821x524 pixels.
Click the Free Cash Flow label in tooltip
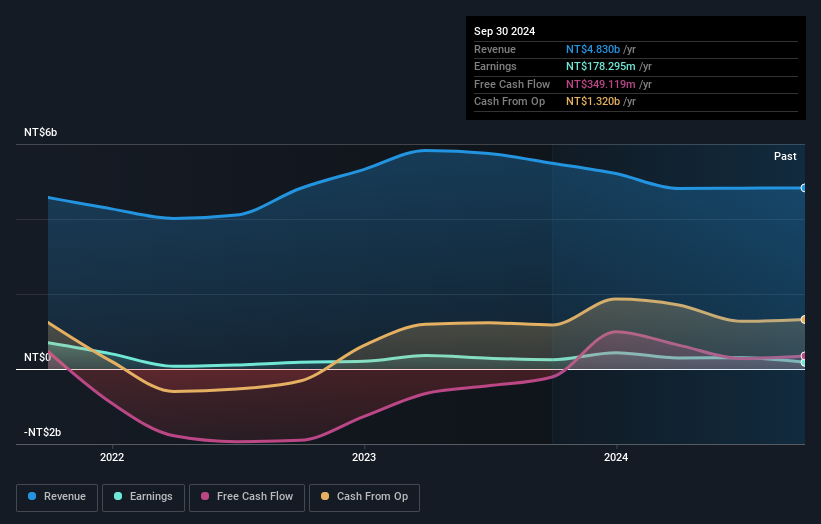[x=512, y=84]
